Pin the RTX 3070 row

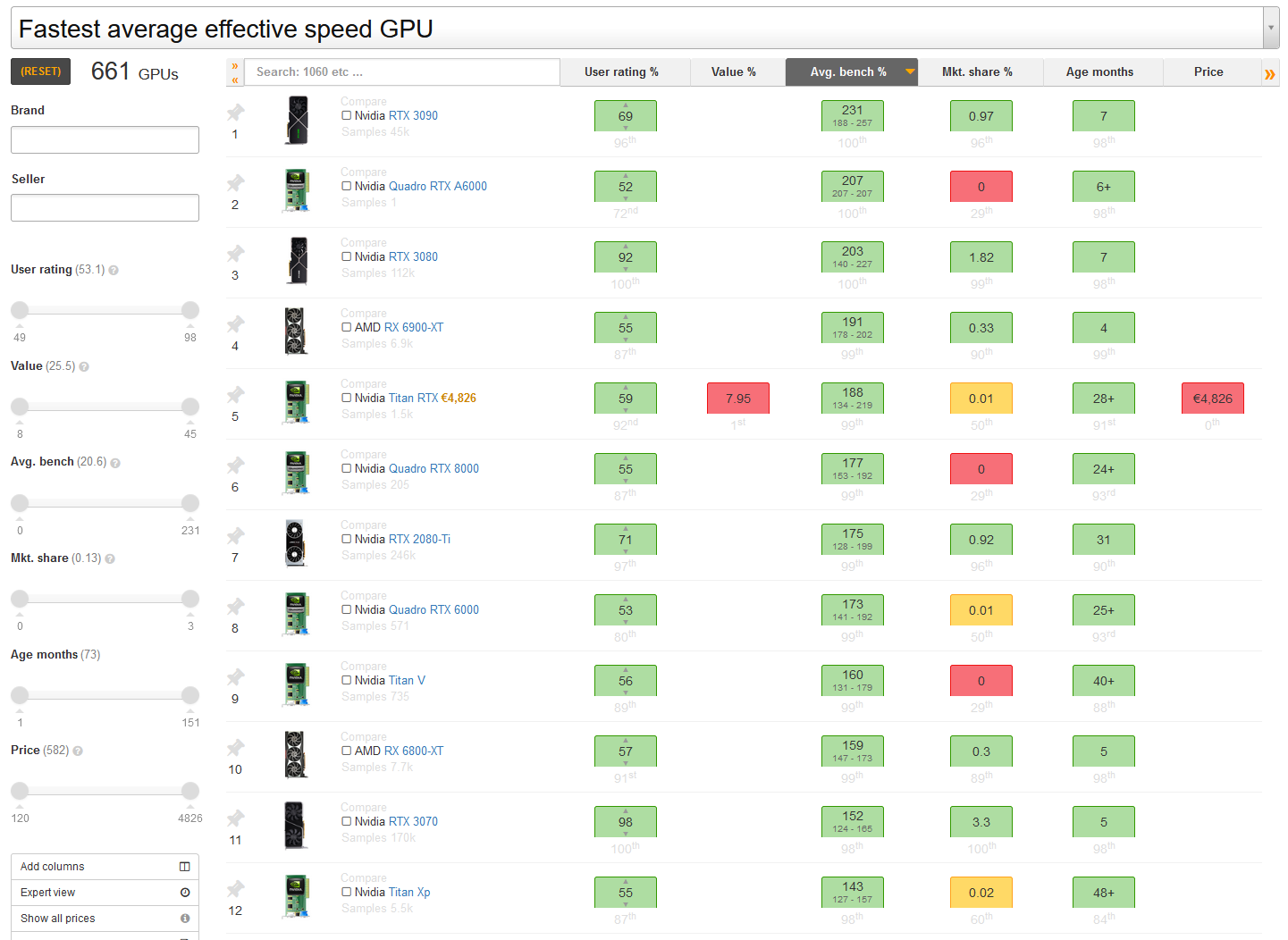point(235,818)
